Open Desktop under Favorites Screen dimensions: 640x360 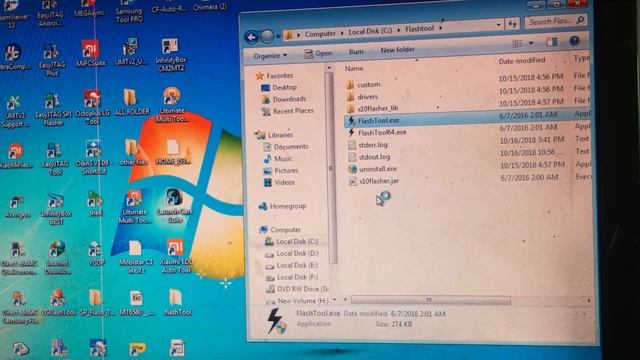pyautogui.click(x=279, y=87)
